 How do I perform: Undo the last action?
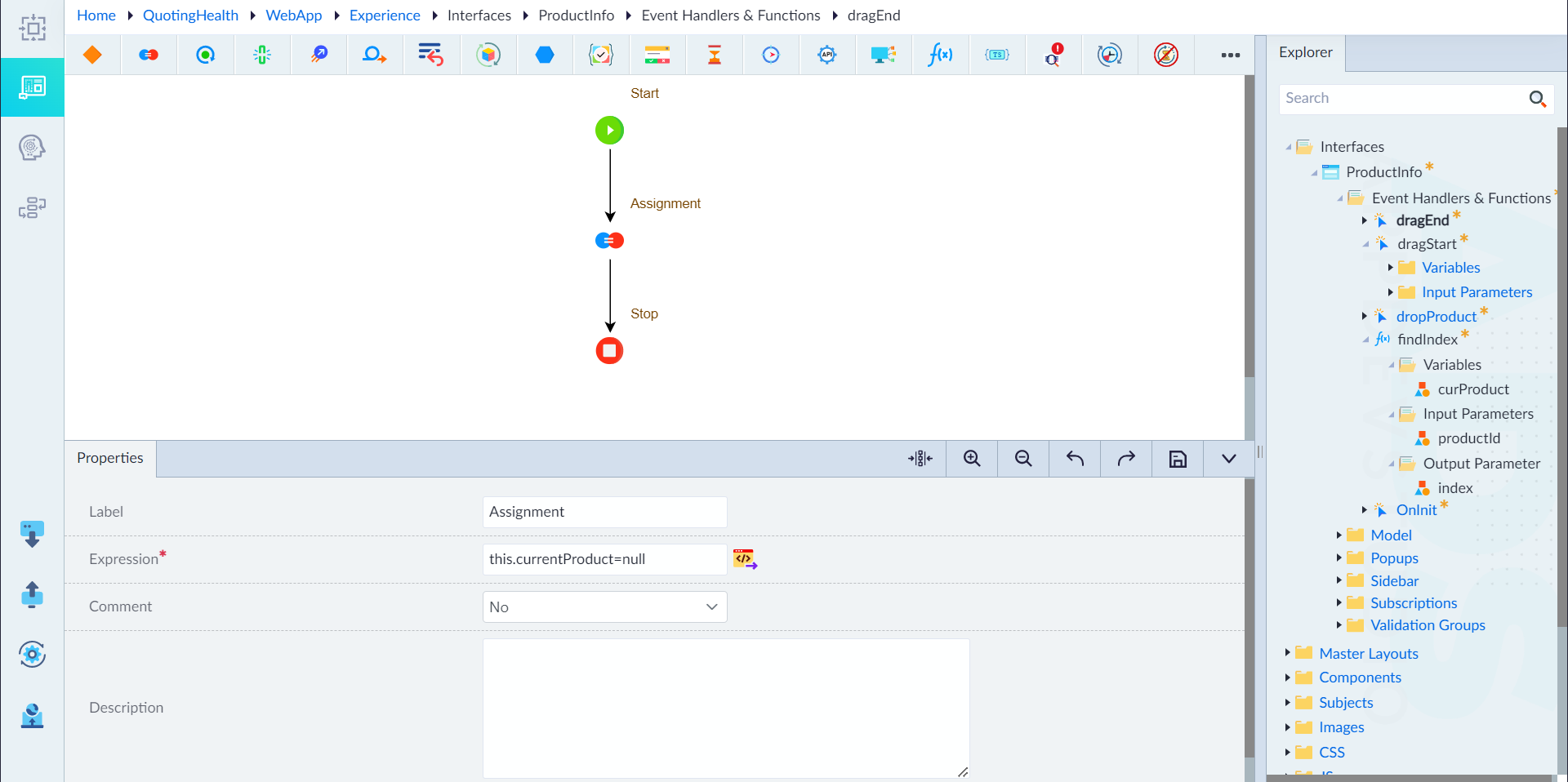click(1075, 459)
